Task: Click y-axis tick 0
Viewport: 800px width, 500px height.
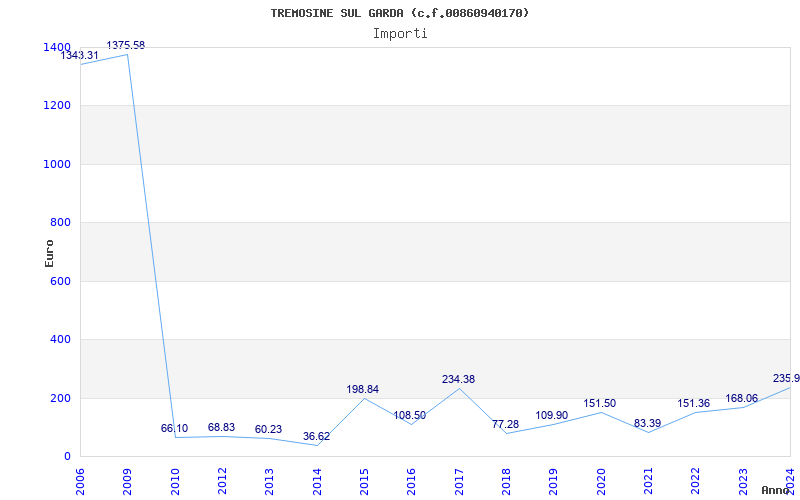Action: [x=67, y=456]
